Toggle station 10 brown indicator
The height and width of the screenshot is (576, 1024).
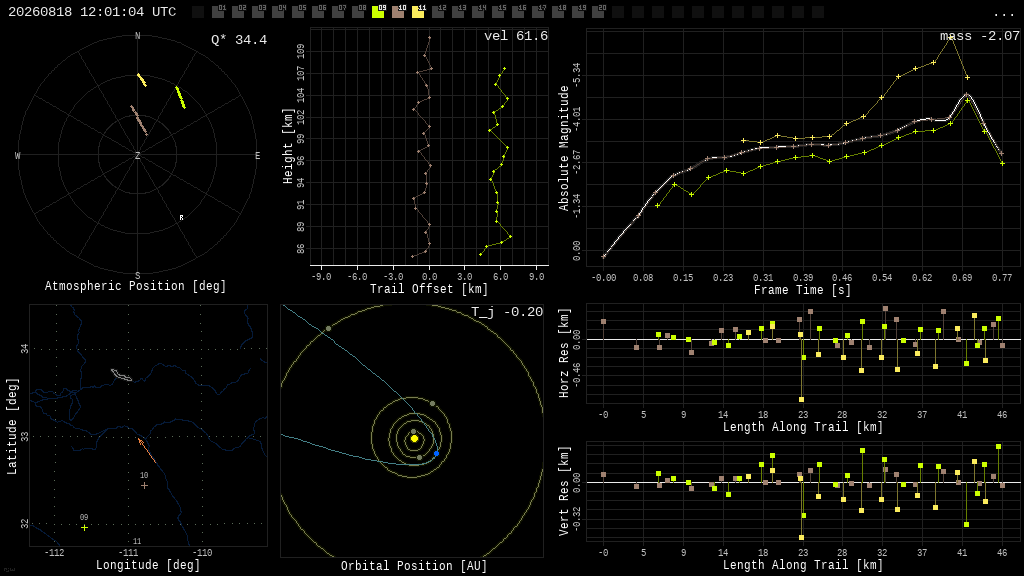pyautogui.click(x=398, y=12)
